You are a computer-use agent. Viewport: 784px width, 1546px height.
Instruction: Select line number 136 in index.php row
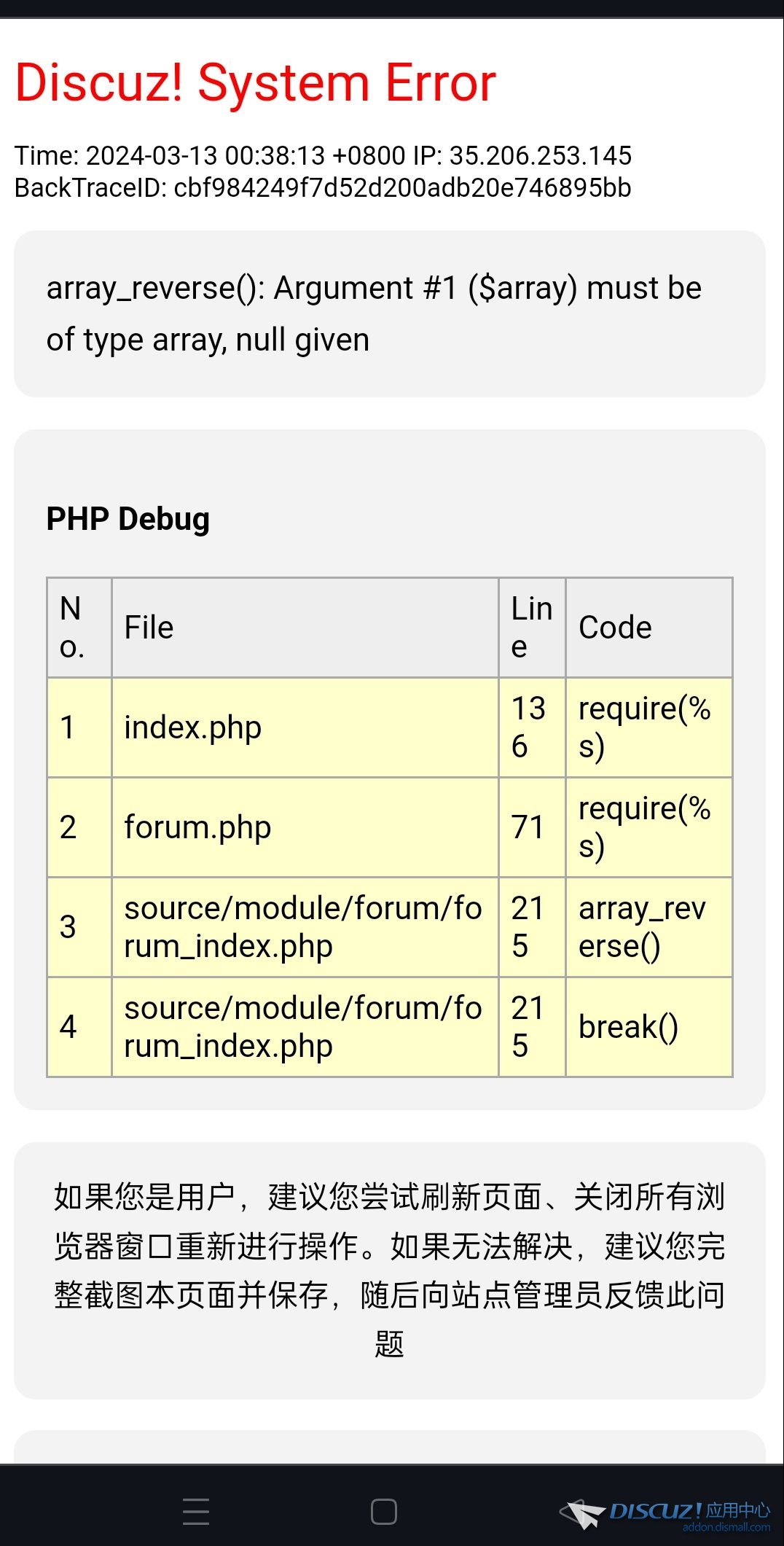[532, 727]
